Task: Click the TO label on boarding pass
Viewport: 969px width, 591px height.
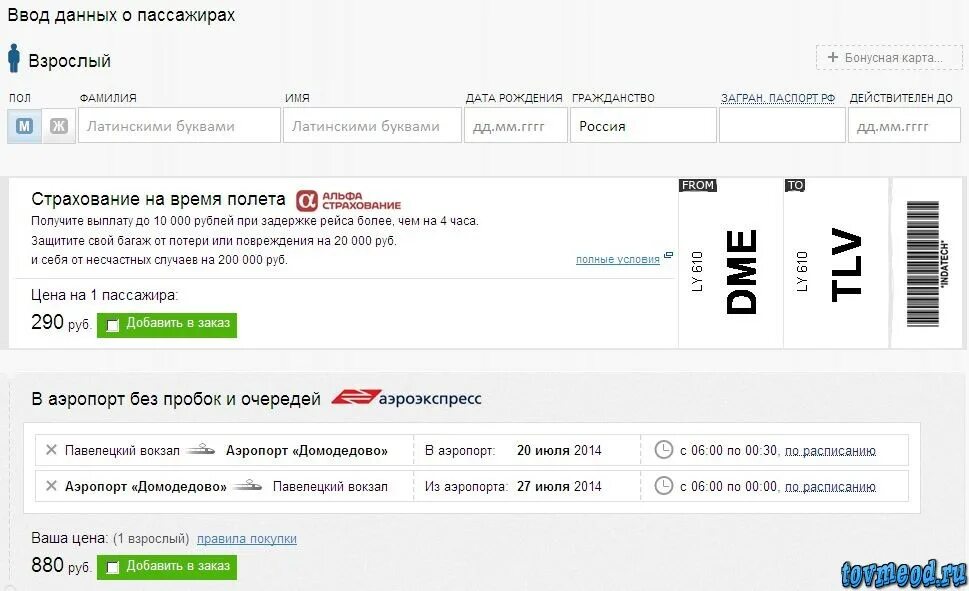Action: tap(795, 185)
